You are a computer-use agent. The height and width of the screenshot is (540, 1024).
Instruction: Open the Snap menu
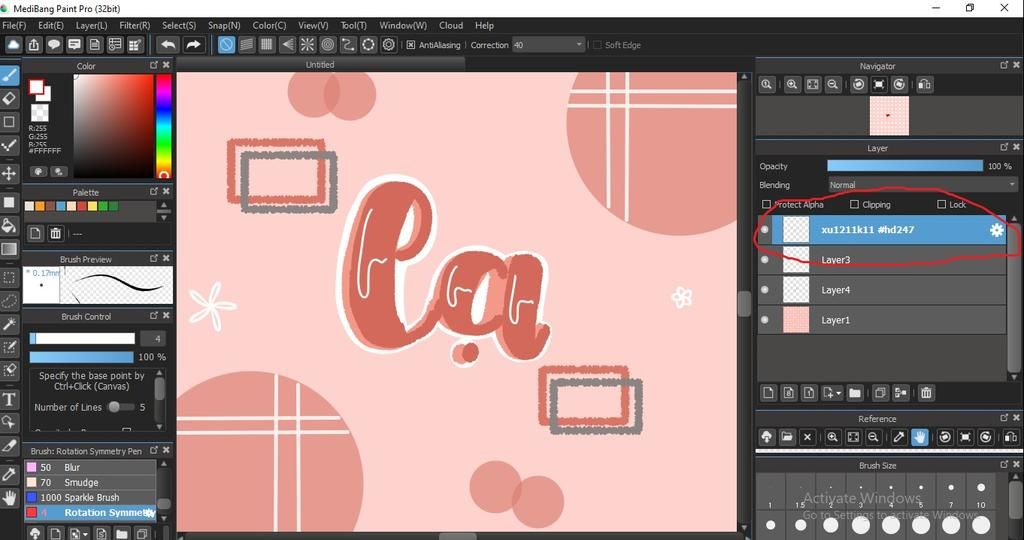[x=224, y=25]
